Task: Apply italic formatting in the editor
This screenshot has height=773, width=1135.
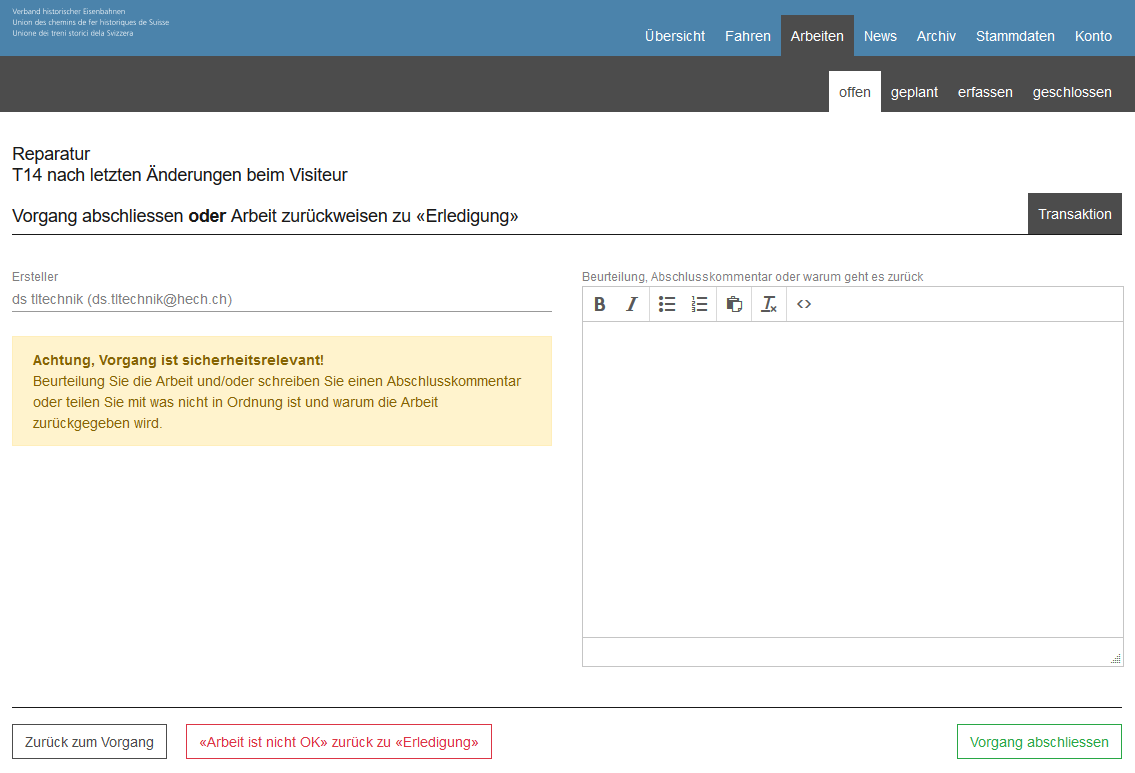Action: 631,305
